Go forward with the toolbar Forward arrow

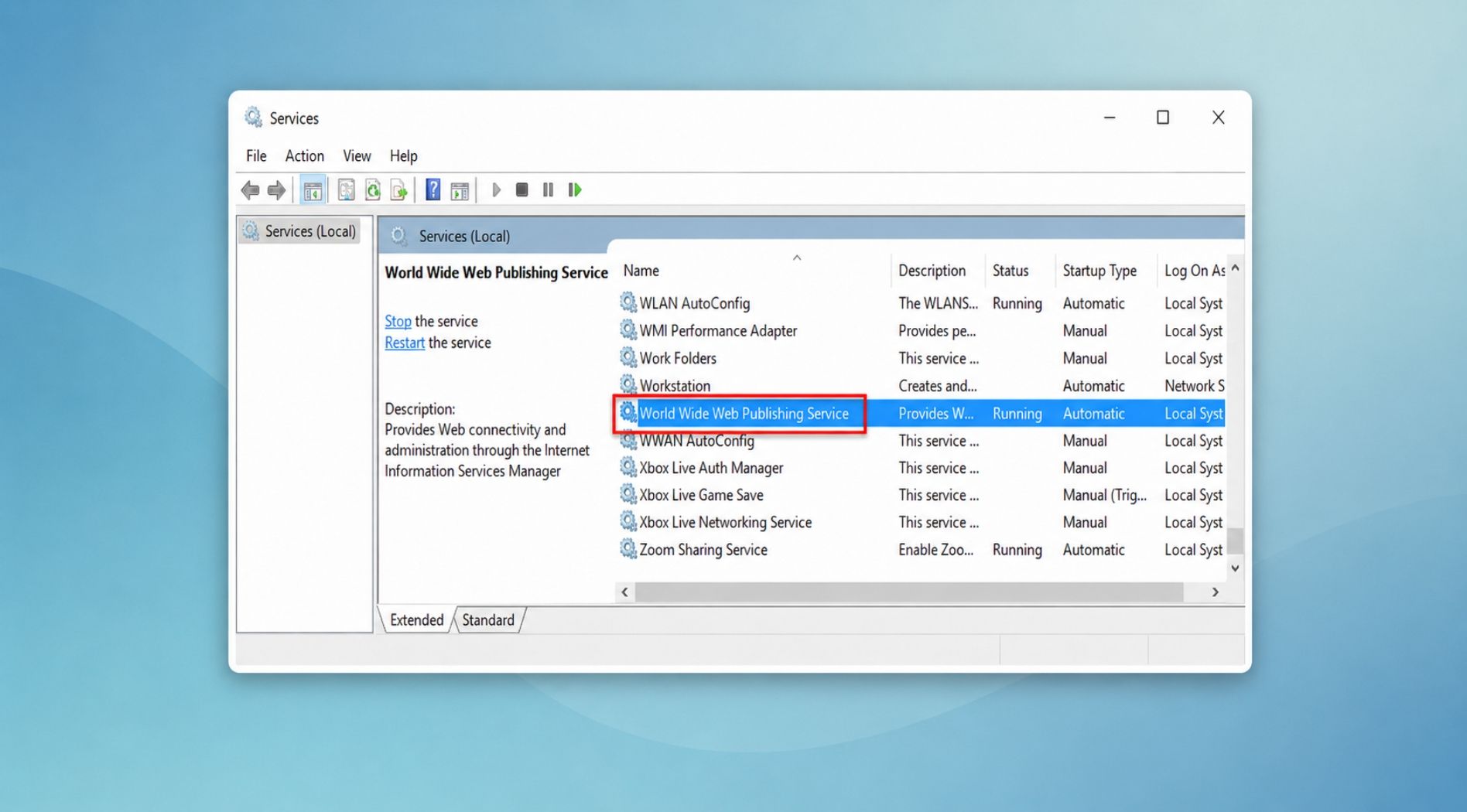tap(276, 189)
